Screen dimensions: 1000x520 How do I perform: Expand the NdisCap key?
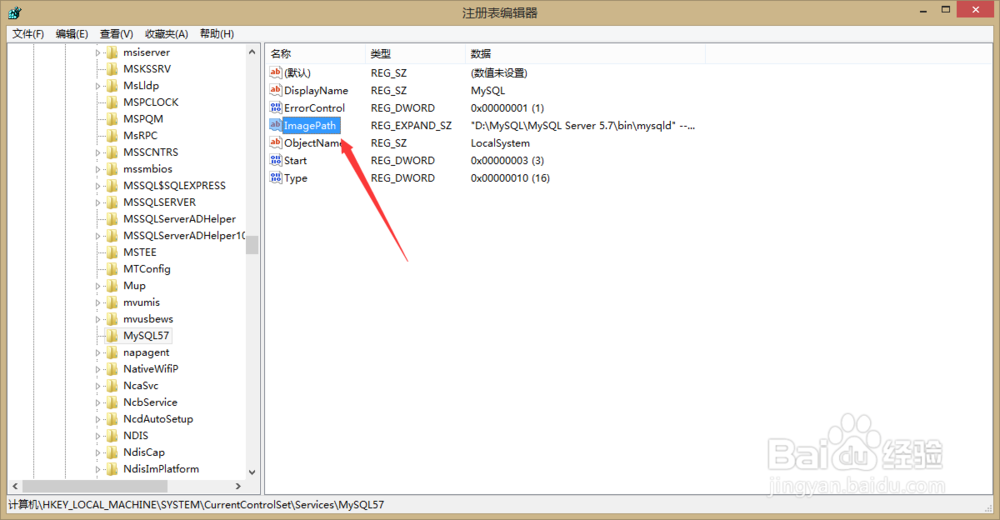(x=98, y=452)
